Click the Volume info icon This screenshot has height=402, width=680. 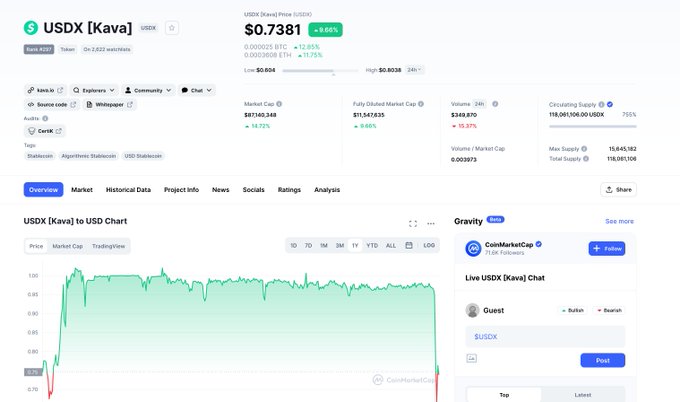pyautogui.click(x=495, y=104)
